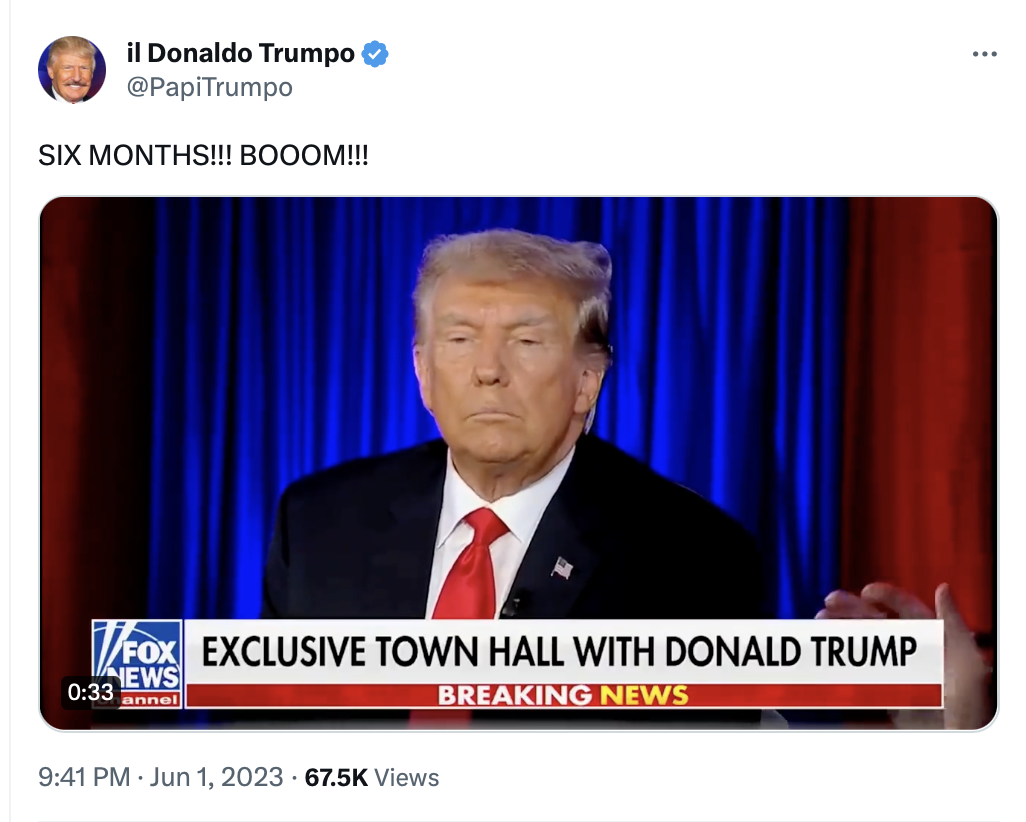Click the Fox News logo in video

[137, 663]
